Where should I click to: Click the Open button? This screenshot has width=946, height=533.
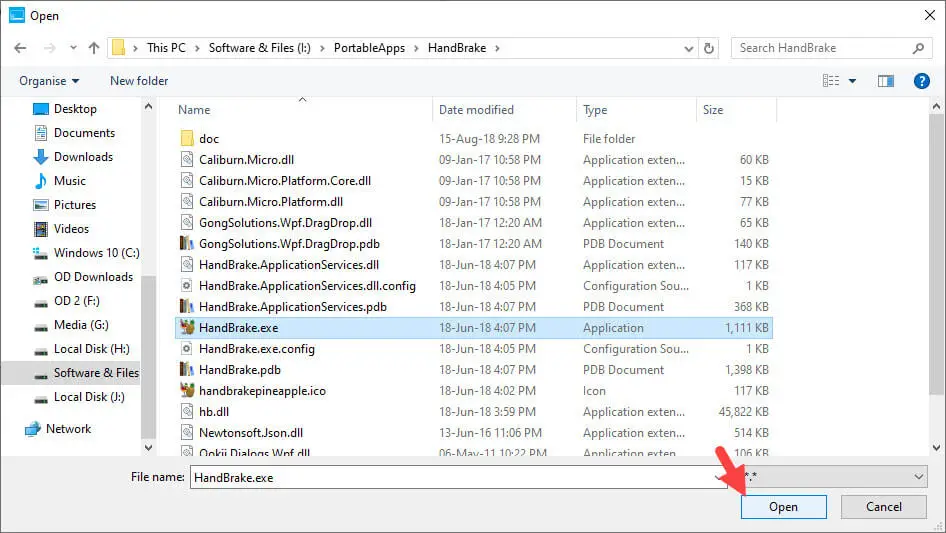783,507
